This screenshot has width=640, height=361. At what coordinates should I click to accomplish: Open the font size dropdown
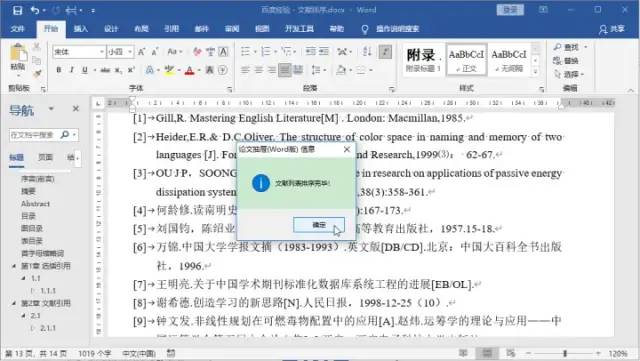click(x=130, y=52)
